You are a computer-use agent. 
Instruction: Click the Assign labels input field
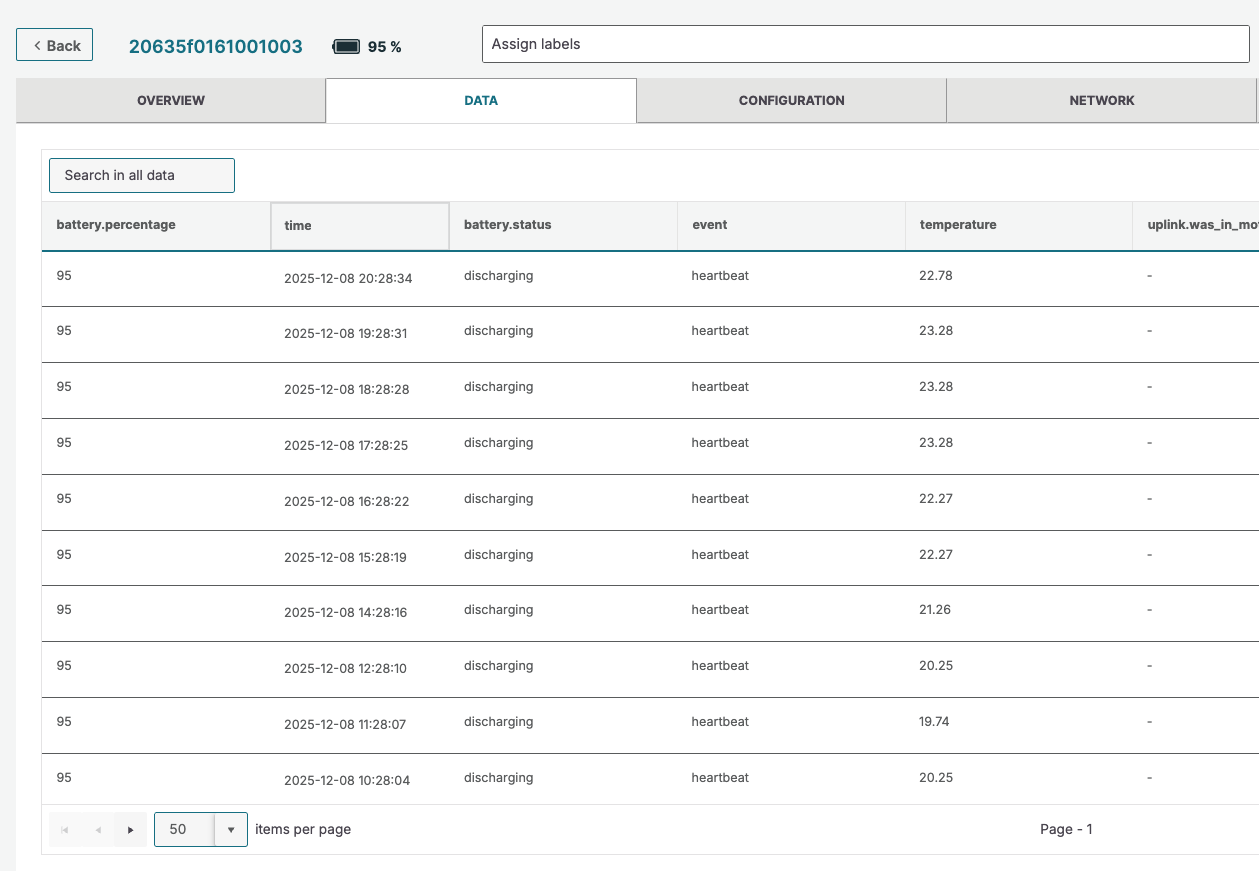click(x=865, y=45)
